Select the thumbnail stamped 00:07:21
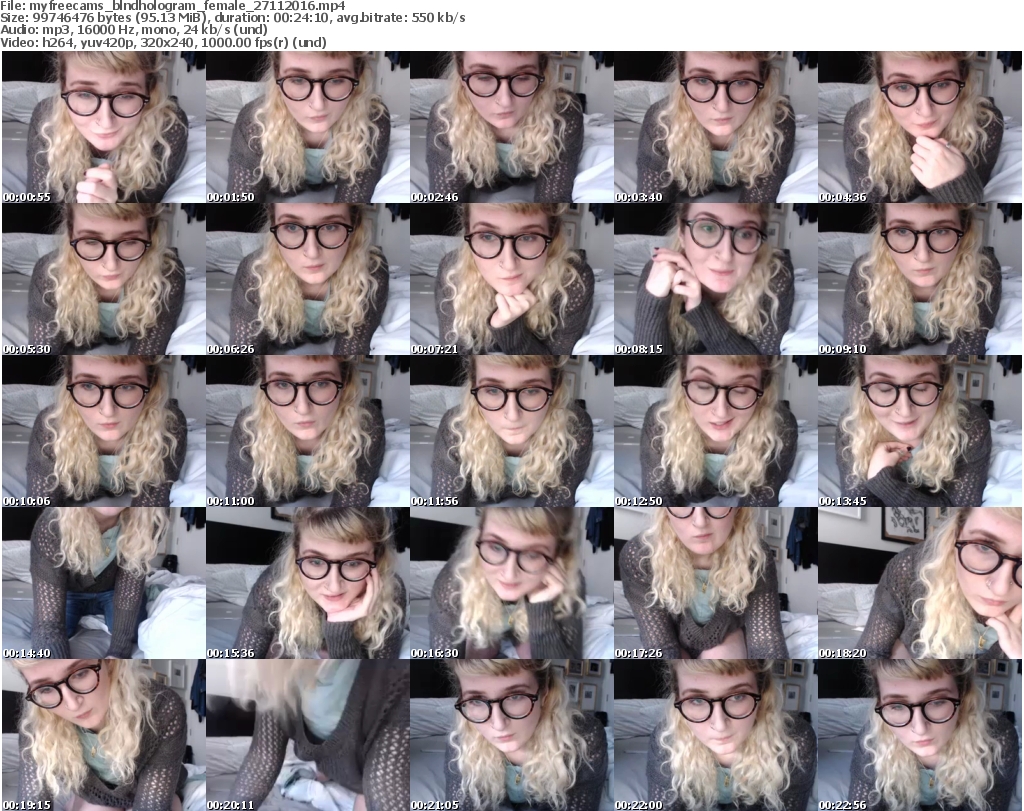Image resolution: width=1024 pixels, height=811 pixels. (x=511, y=279)
